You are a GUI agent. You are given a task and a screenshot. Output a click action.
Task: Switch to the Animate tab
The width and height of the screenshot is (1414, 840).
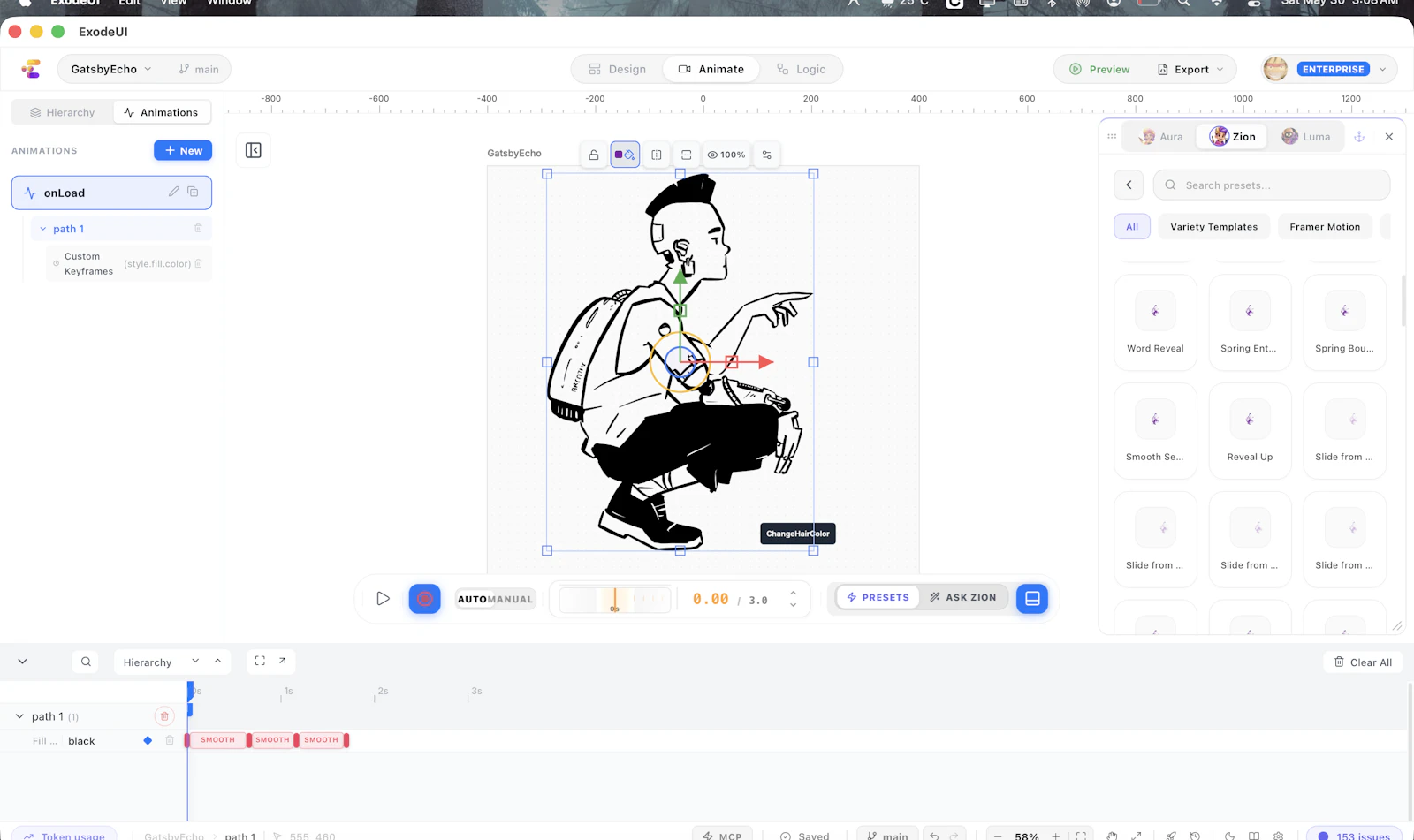(711, 69)
